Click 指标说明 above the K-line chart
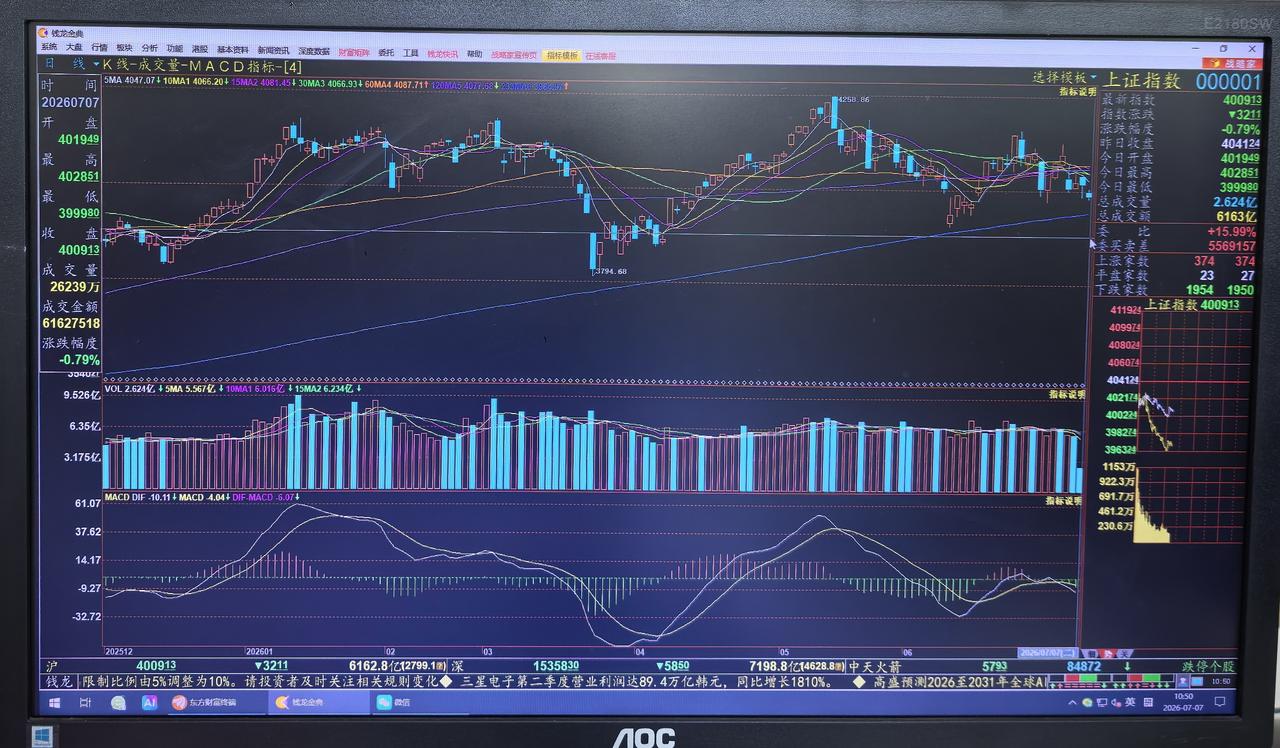Image resolution: width=1280 pixels, height=748 pixels. coord(1077,91)
